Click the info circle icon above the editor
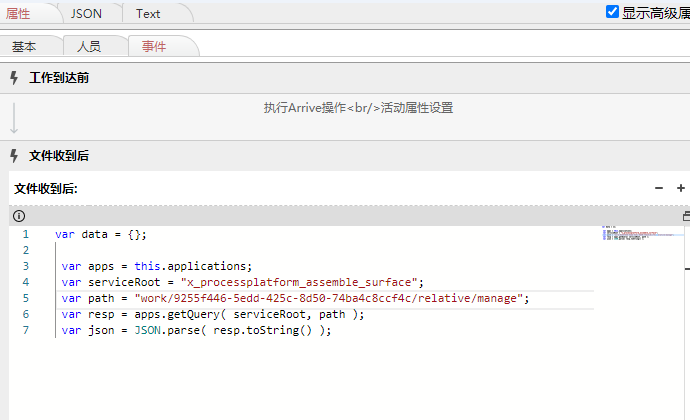 19,216
